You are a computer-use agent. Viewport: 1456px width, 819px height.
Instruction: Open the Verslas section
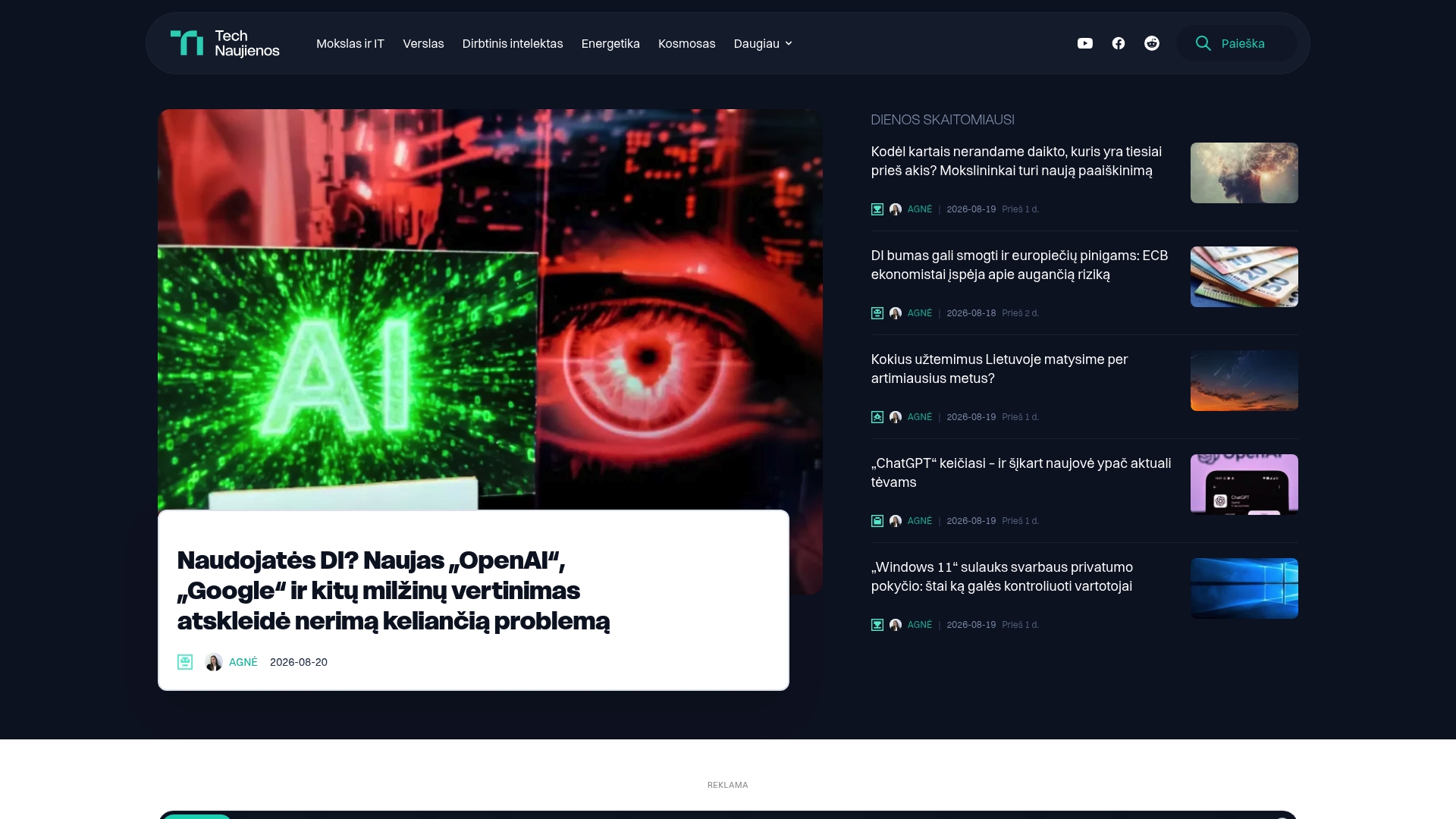pos(423,43)
